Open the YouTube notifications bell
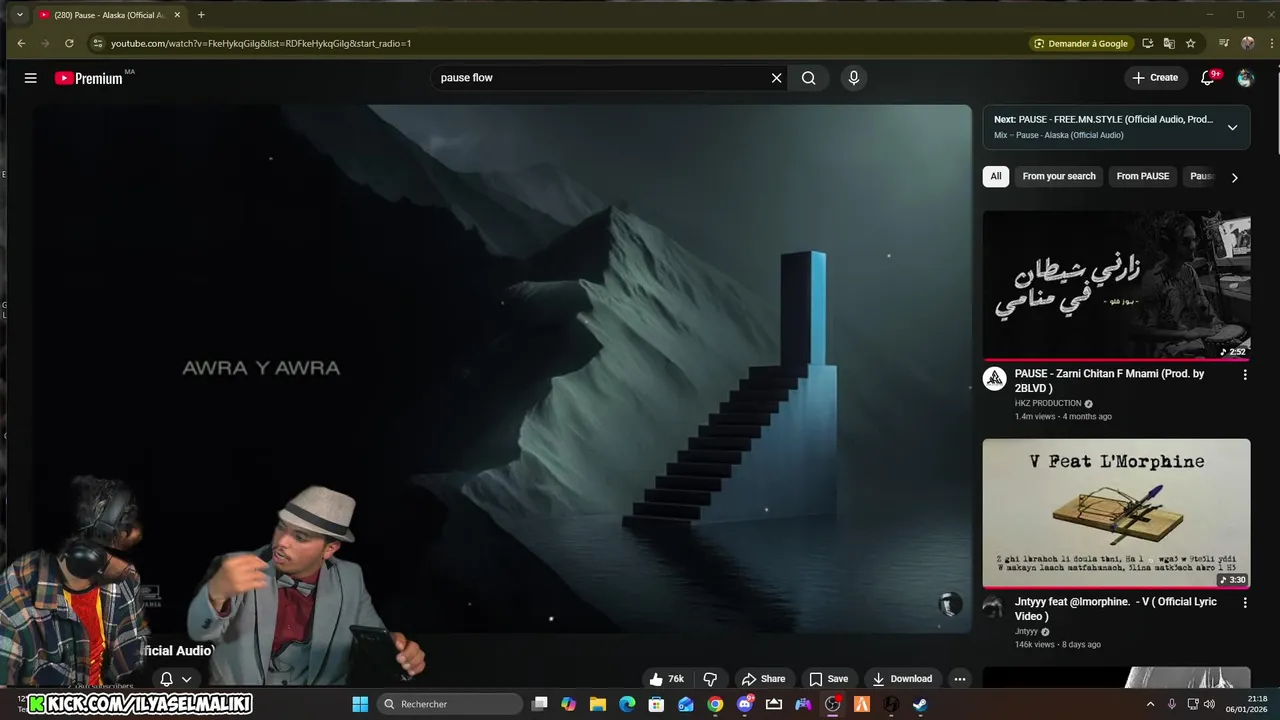 [1208, 78]
